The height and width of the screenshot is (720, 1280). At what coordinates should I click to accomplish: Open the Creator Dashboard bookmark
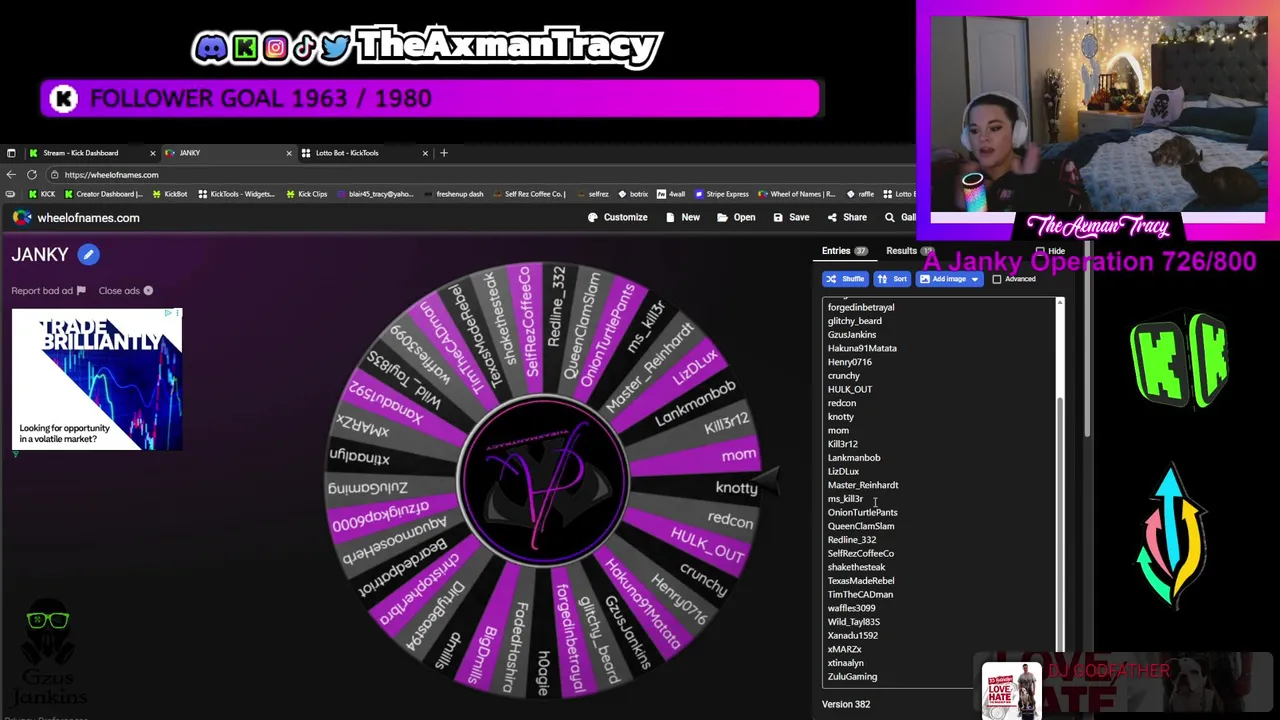[x=104, y=194]
